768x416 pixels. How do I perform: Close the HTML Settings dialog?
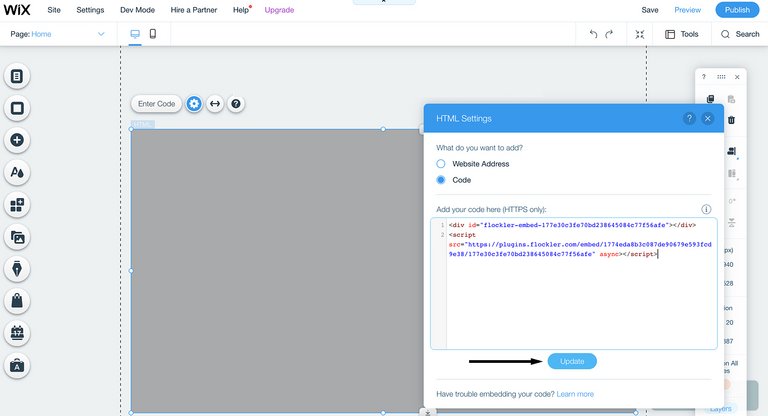708,119
